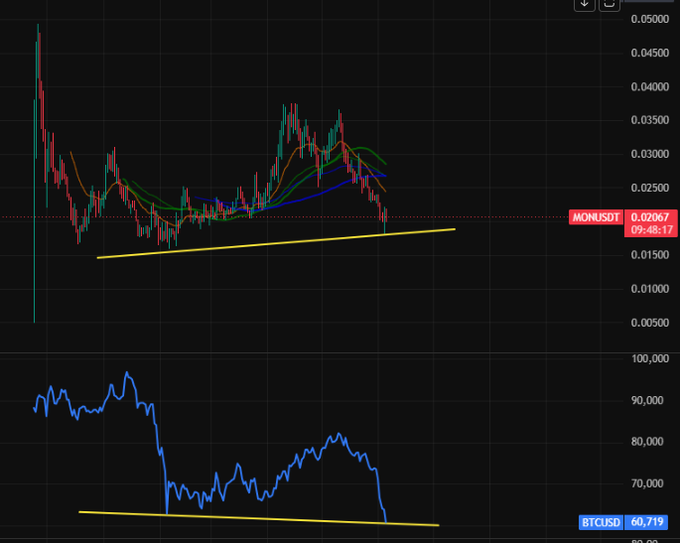Click the 100,000 label on BTC scale

(x=650, y=359)
